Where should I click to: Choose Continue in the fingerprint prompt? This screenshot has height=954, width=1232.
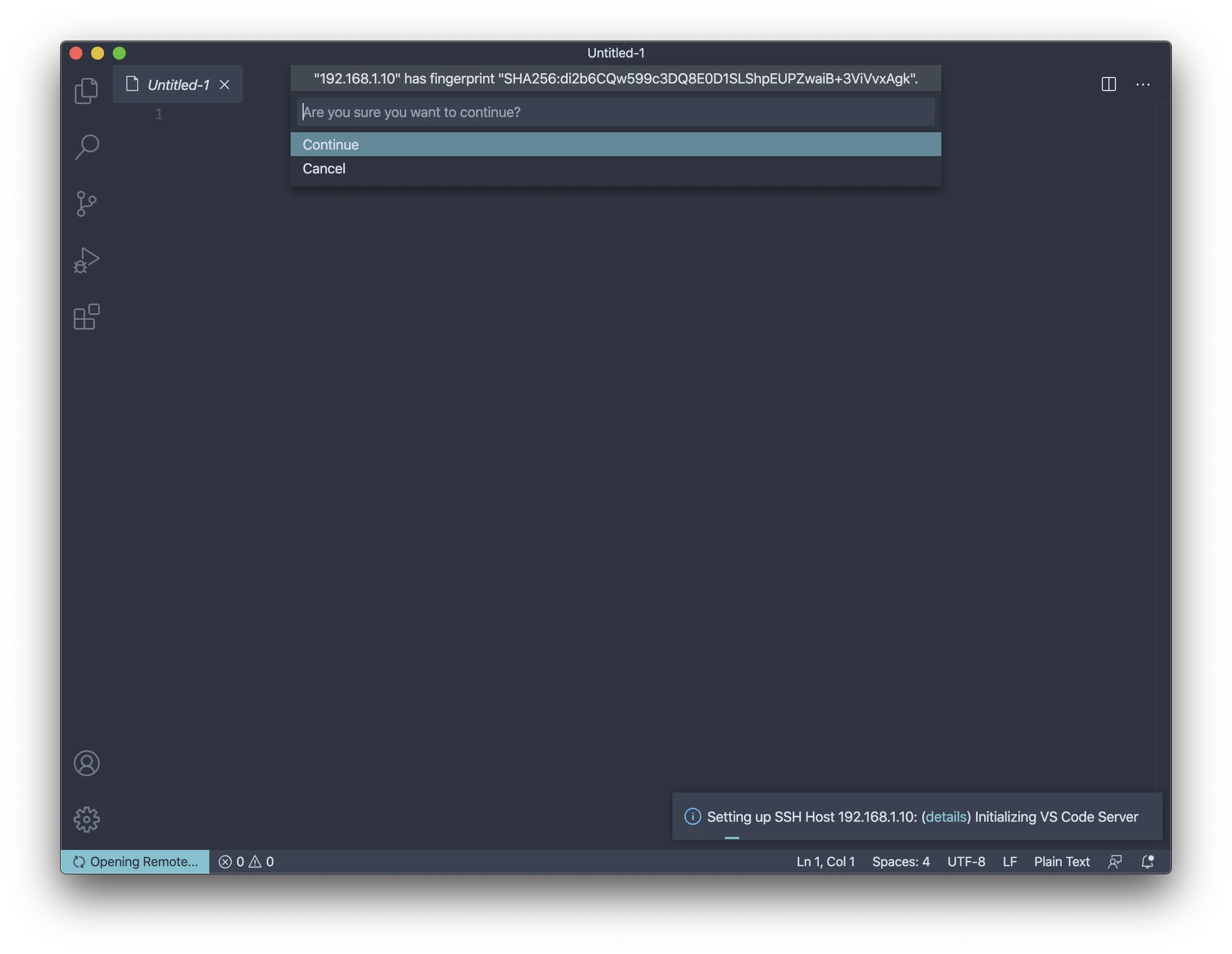click(x=615, y=144)
